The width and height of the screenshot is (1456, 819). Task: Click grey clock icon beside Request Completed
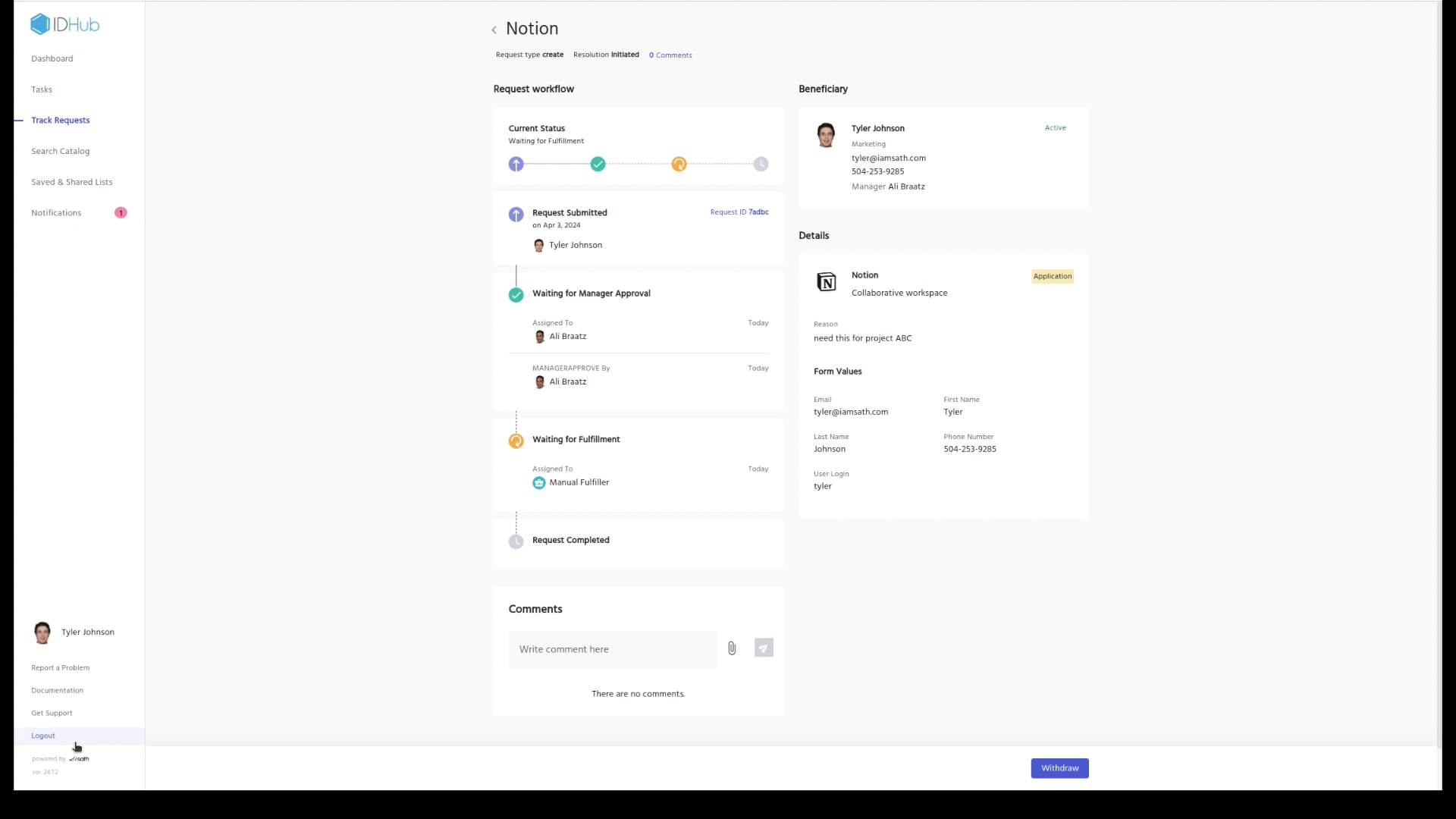click(x=516, y=541)
